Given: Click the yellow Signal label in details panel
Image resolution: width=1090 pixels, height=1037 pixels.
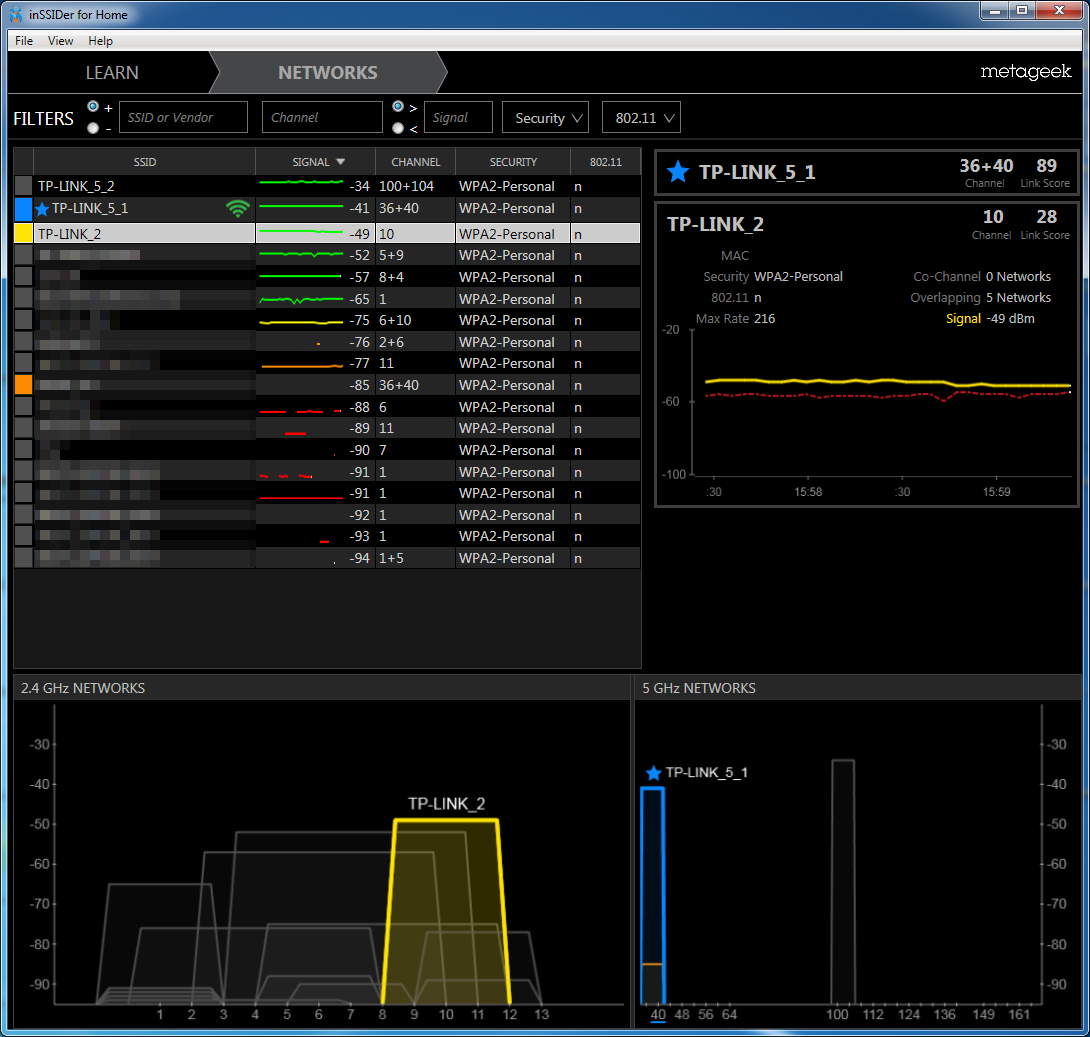Looking at the screenshot, I should coord(963,318).
